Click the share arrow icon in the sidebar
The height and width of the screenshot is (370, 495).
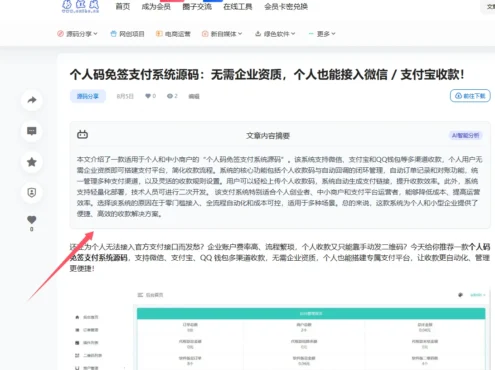click(x=32, y=100)
